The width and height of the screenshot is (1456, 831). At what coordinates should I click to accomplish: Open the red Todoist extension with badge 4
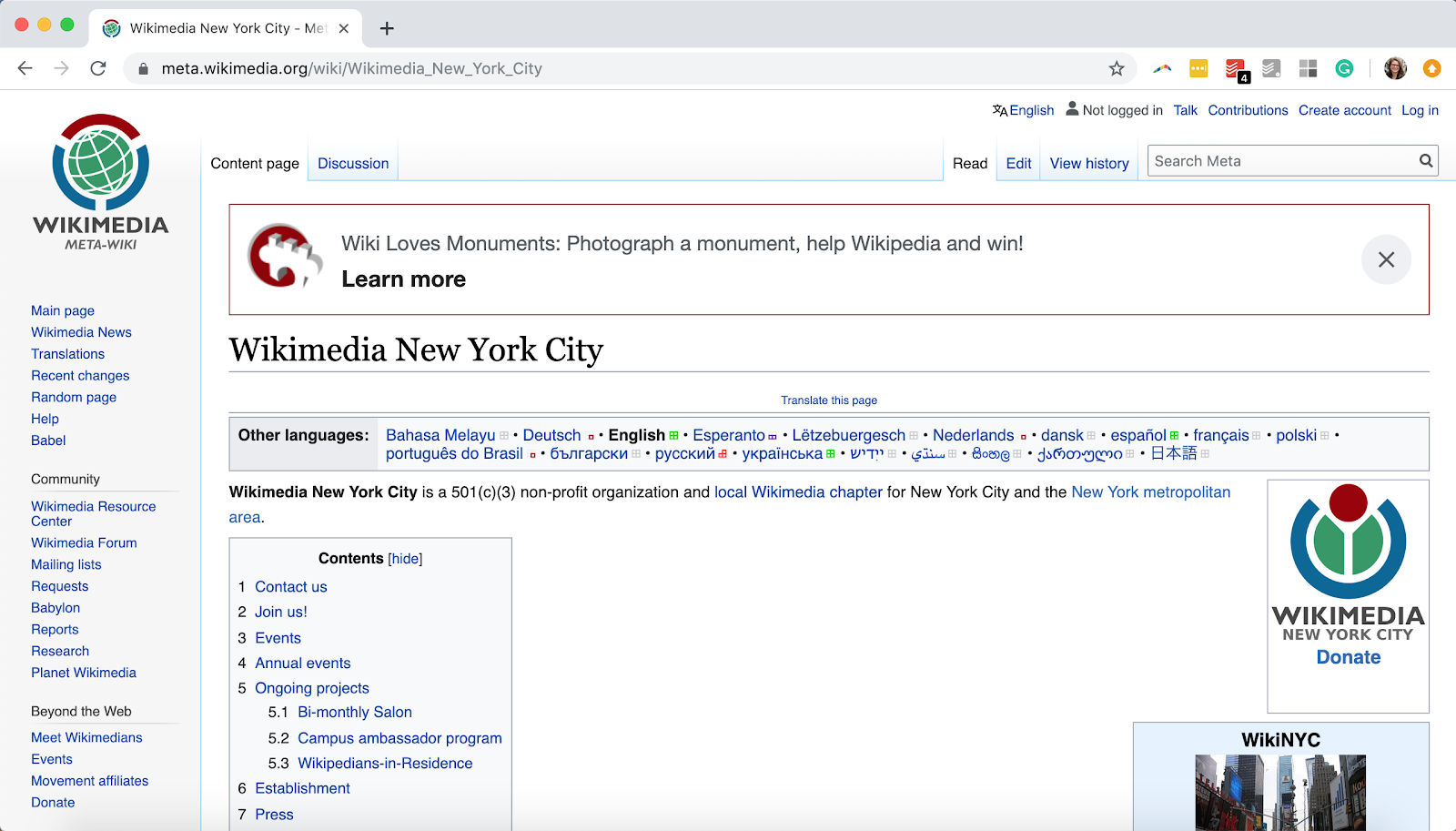click(x=1236, y=69)
